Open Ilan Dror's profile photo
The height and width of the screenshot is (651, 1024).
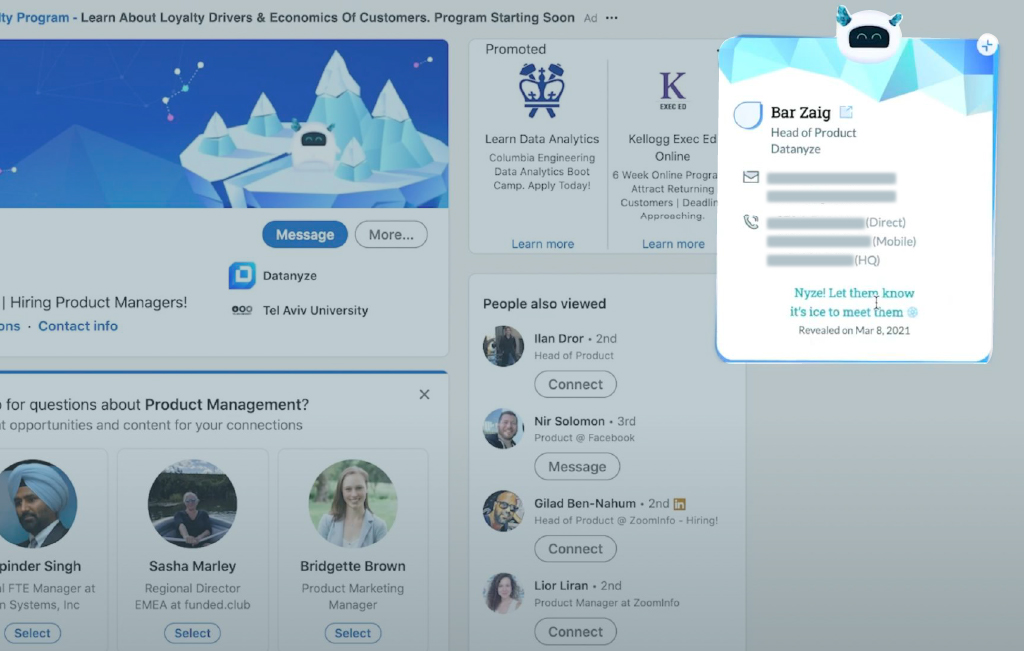click(x=504, y=346)
